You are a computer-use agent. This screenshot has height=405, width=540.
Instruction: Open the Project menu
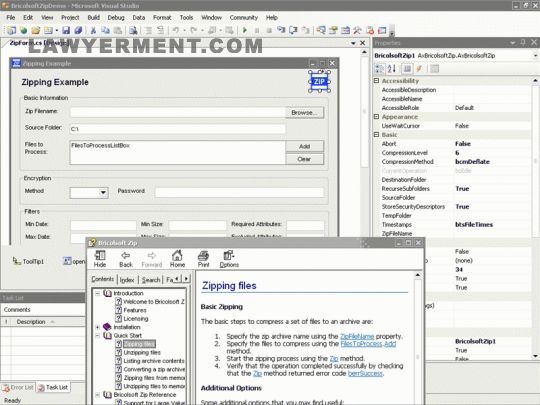click(x=70, y=17)
